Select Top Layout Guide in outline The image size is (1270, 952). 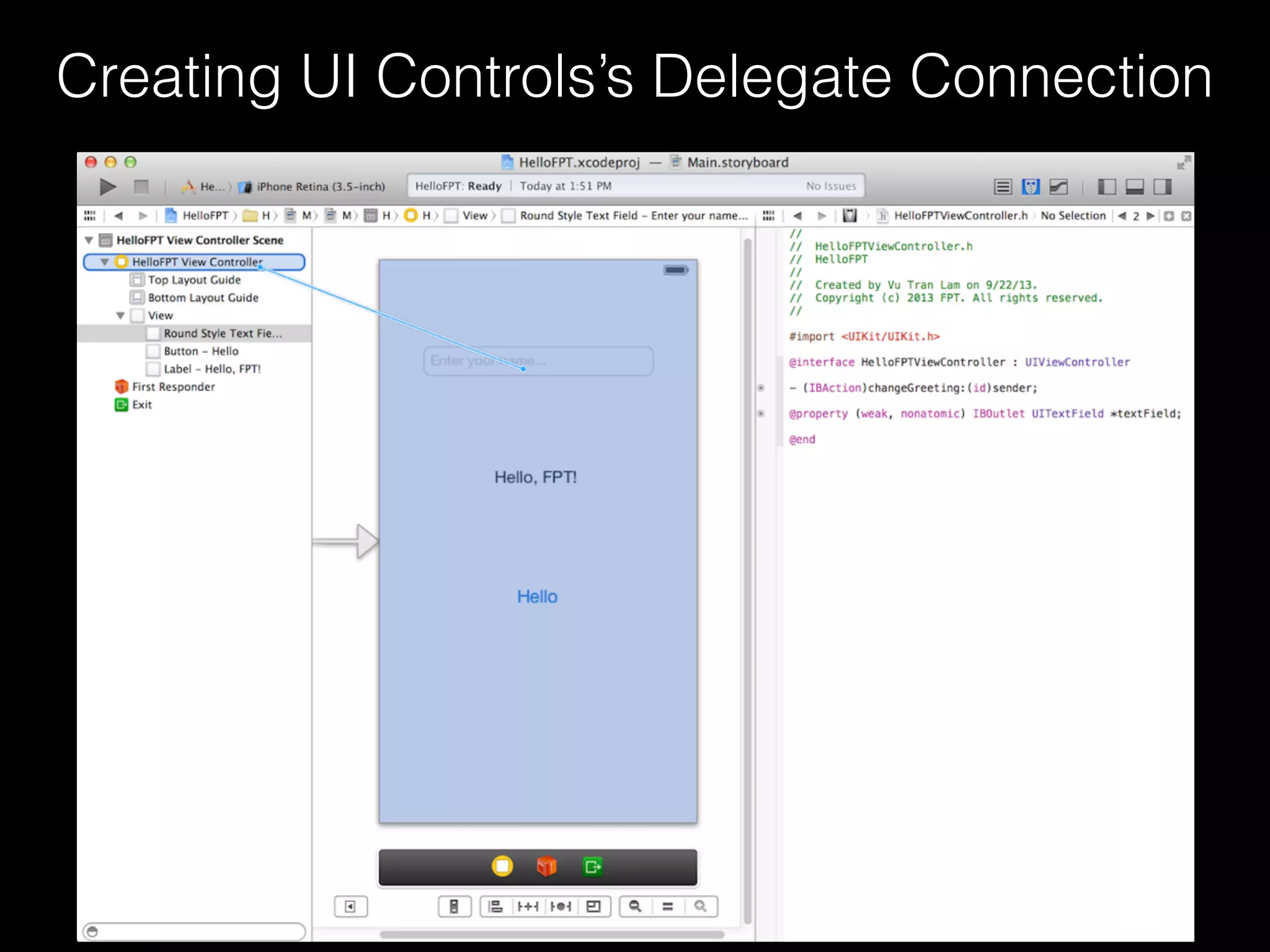[x=194, y=280]
